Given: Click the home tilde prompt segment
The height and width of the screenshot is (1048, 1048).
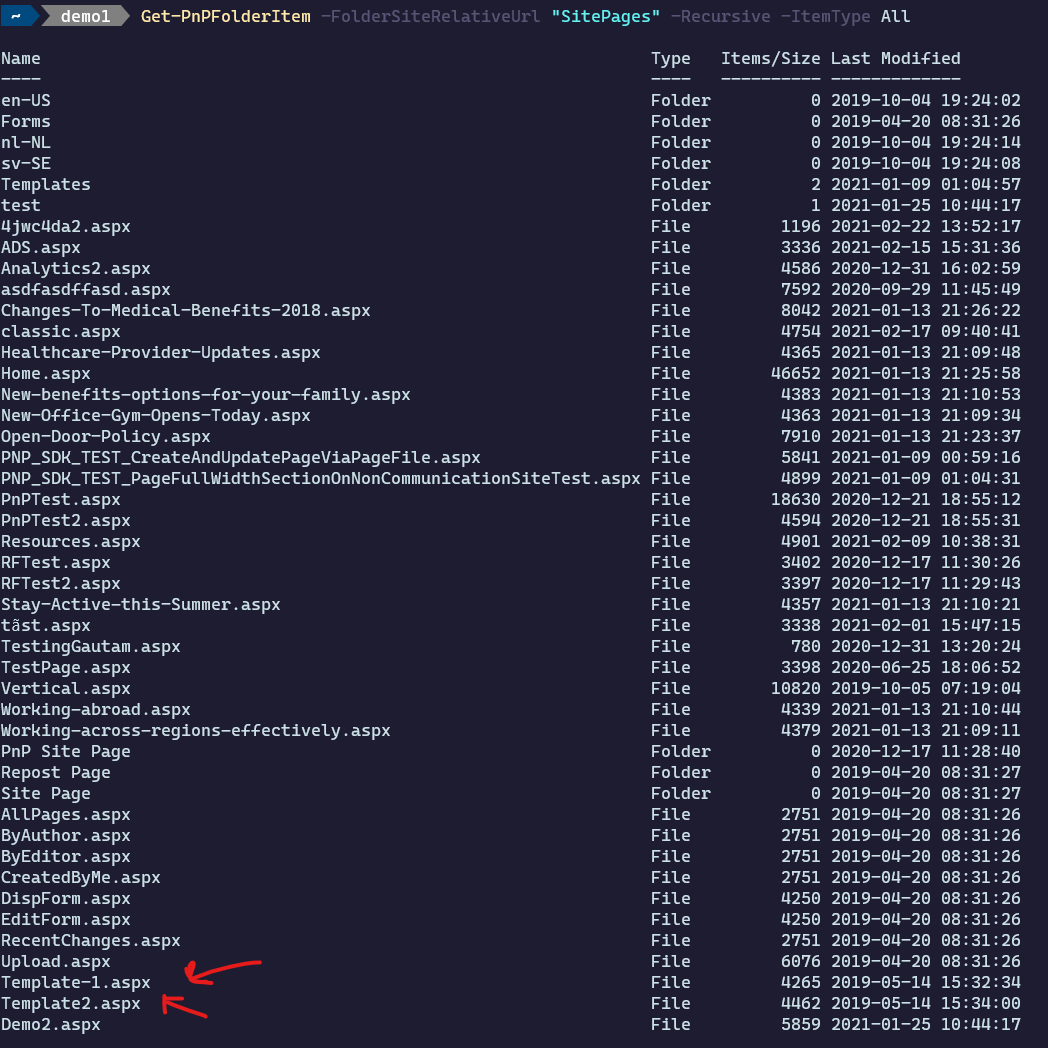Looking at the screenshot, I should 17,16.
